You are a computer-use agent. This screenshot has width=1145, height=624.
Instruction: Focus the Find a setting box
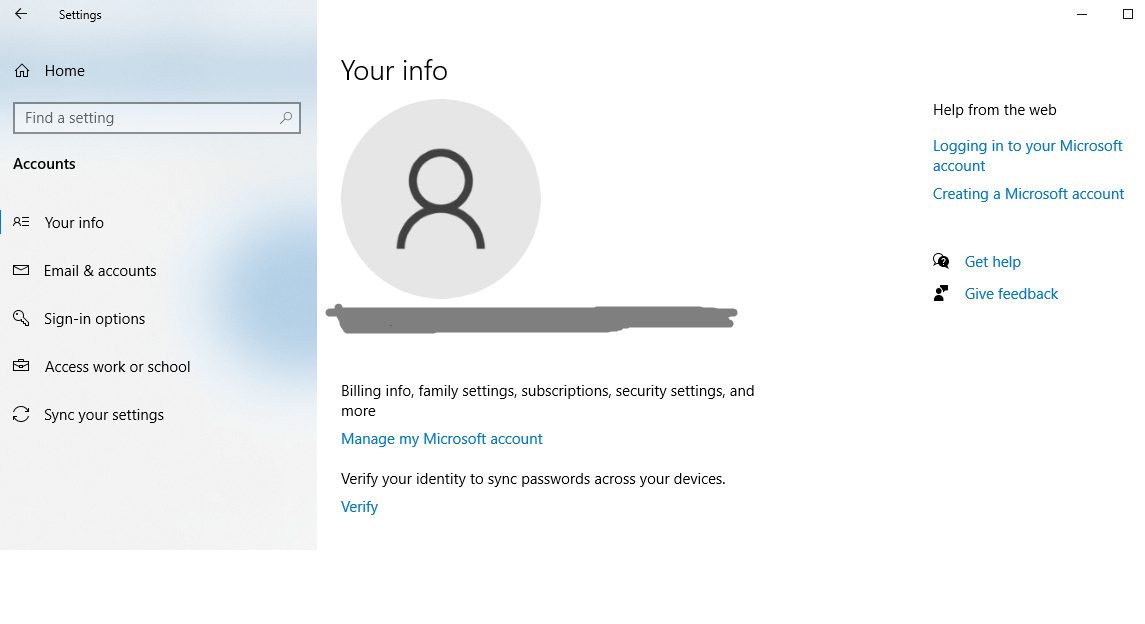pos(157,118)
